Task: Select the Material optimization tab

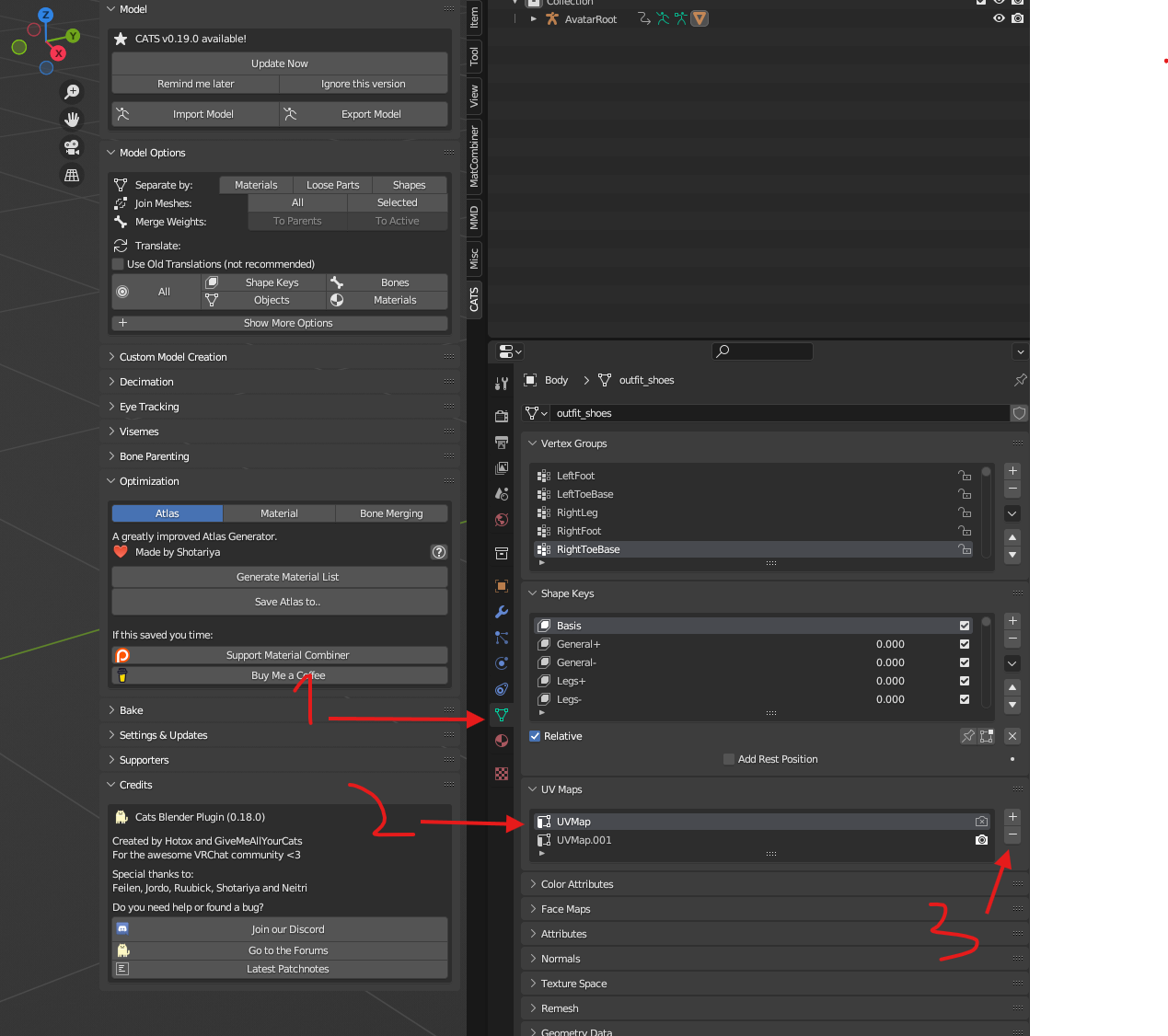Action: click(x=279, y=513)
